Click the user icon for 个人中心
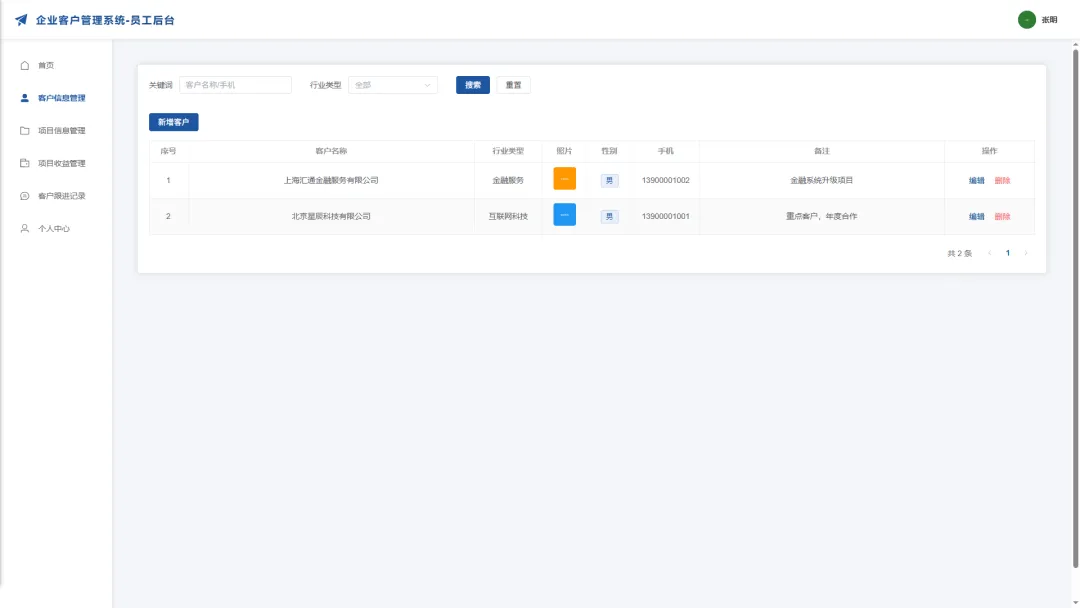Screen dimensions: 1080x608 point(25,229)
